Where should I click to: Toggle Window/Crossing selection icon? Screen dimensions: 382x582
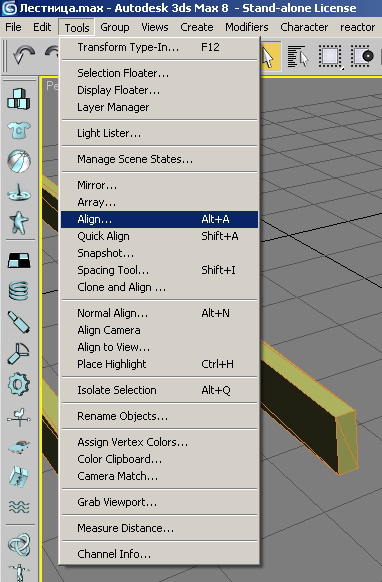pyautogui.click(x=362, y=57)
